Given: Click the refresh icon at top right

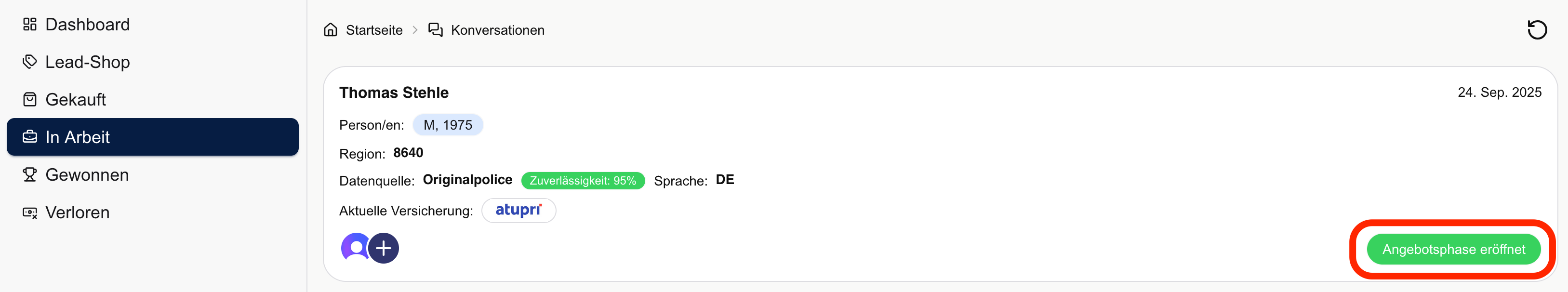Looking at the screenshot, I should [x=1537, y=30].
